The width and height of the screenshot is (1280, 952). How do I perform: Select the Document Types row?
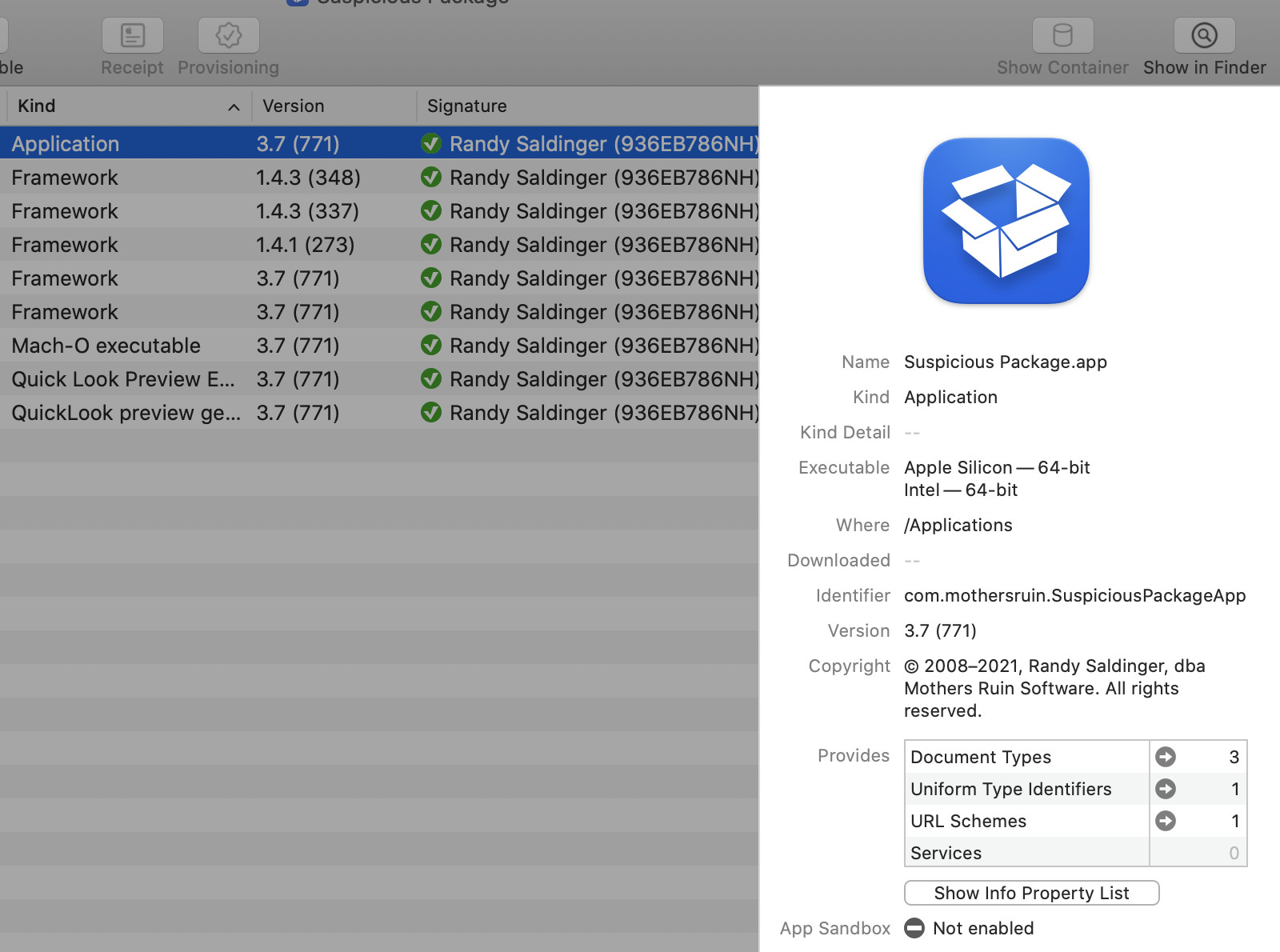[x=1075, y=757]
